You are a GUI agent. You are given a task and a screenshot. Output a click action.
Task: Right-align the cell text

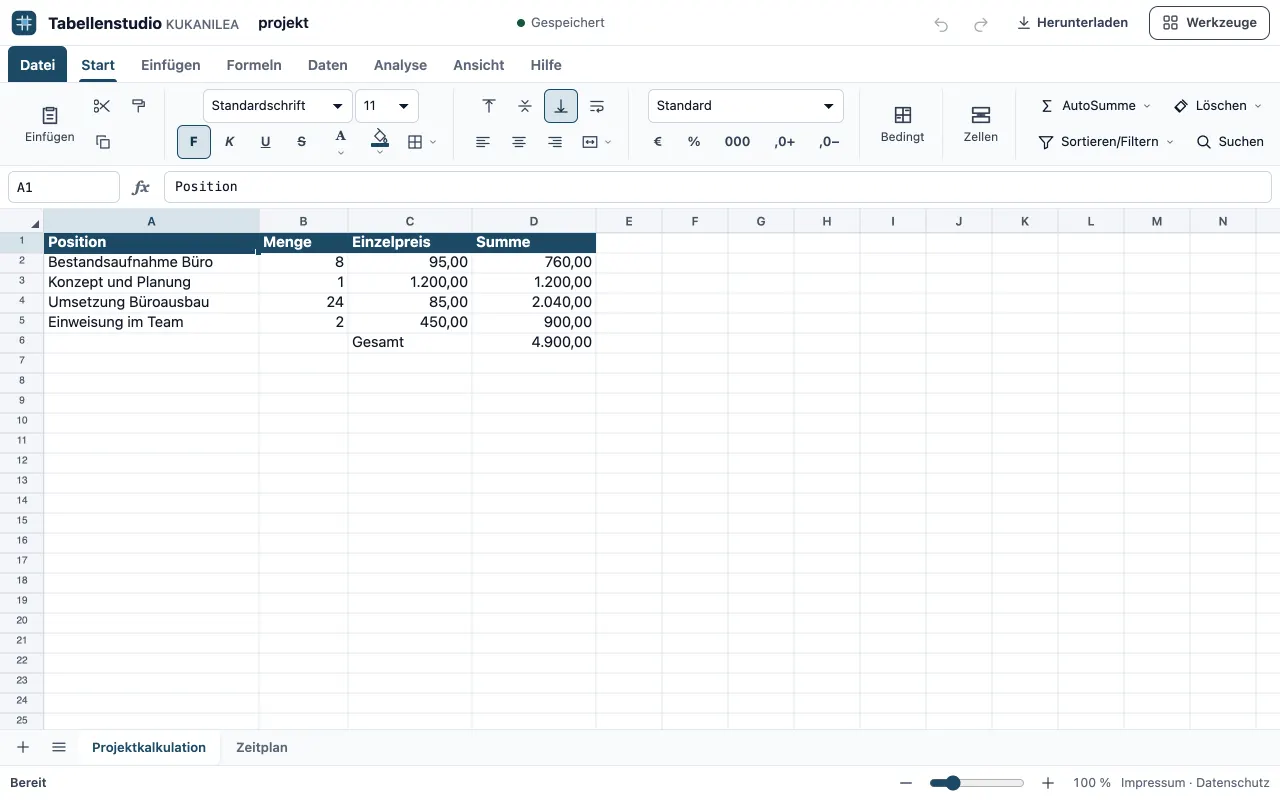[555, 142]
